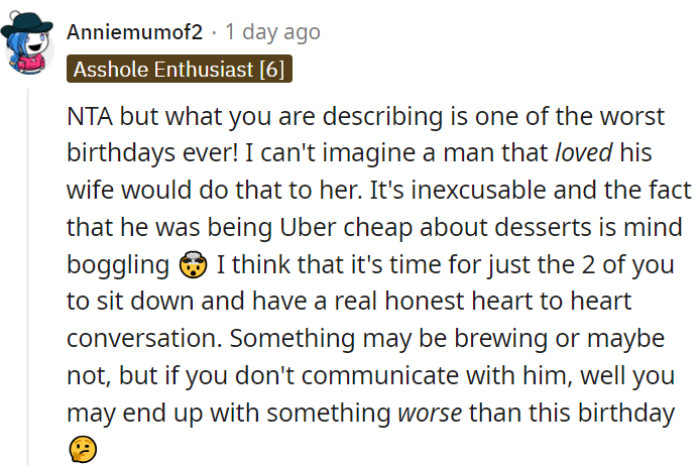Click the italic word "loved"
Screen dimensions: 700x465
tap(582, 153)
